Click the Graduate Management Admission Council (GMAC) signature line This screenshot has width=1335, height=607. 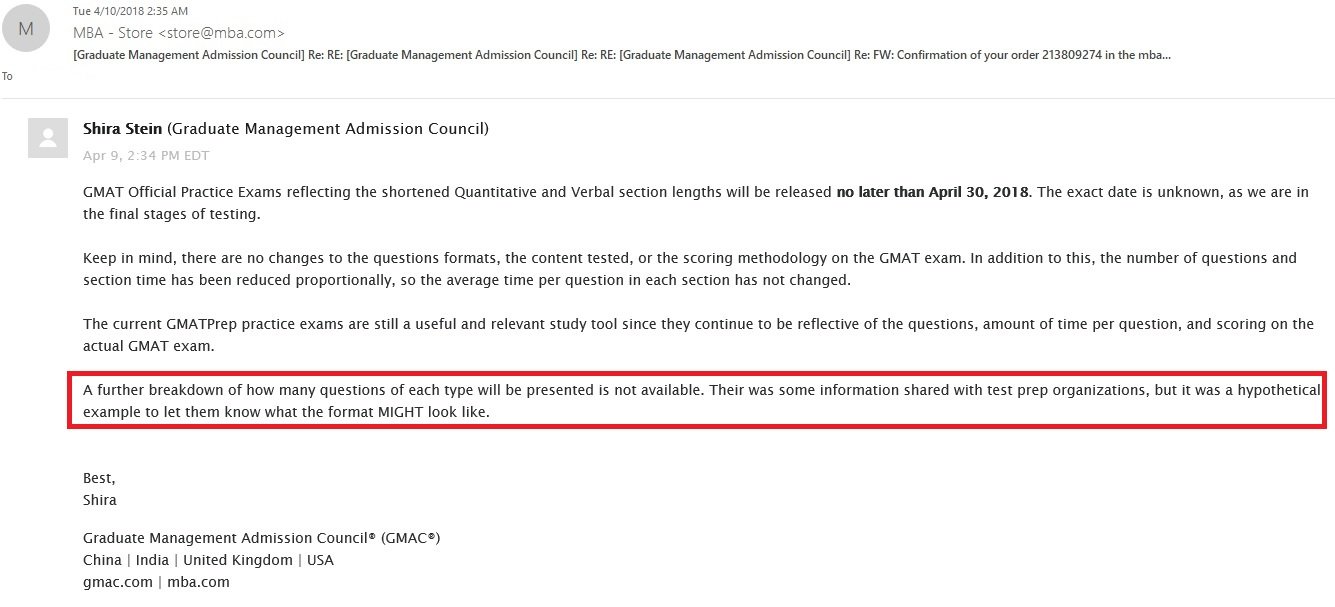(x=261, y=538)
